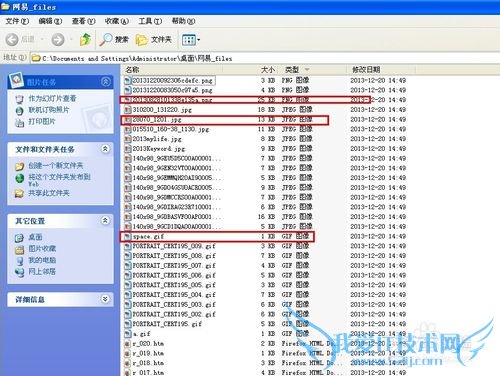Open the 帮助(H) menu
Screen dimensions: 500x376
(x=183, y=21)
